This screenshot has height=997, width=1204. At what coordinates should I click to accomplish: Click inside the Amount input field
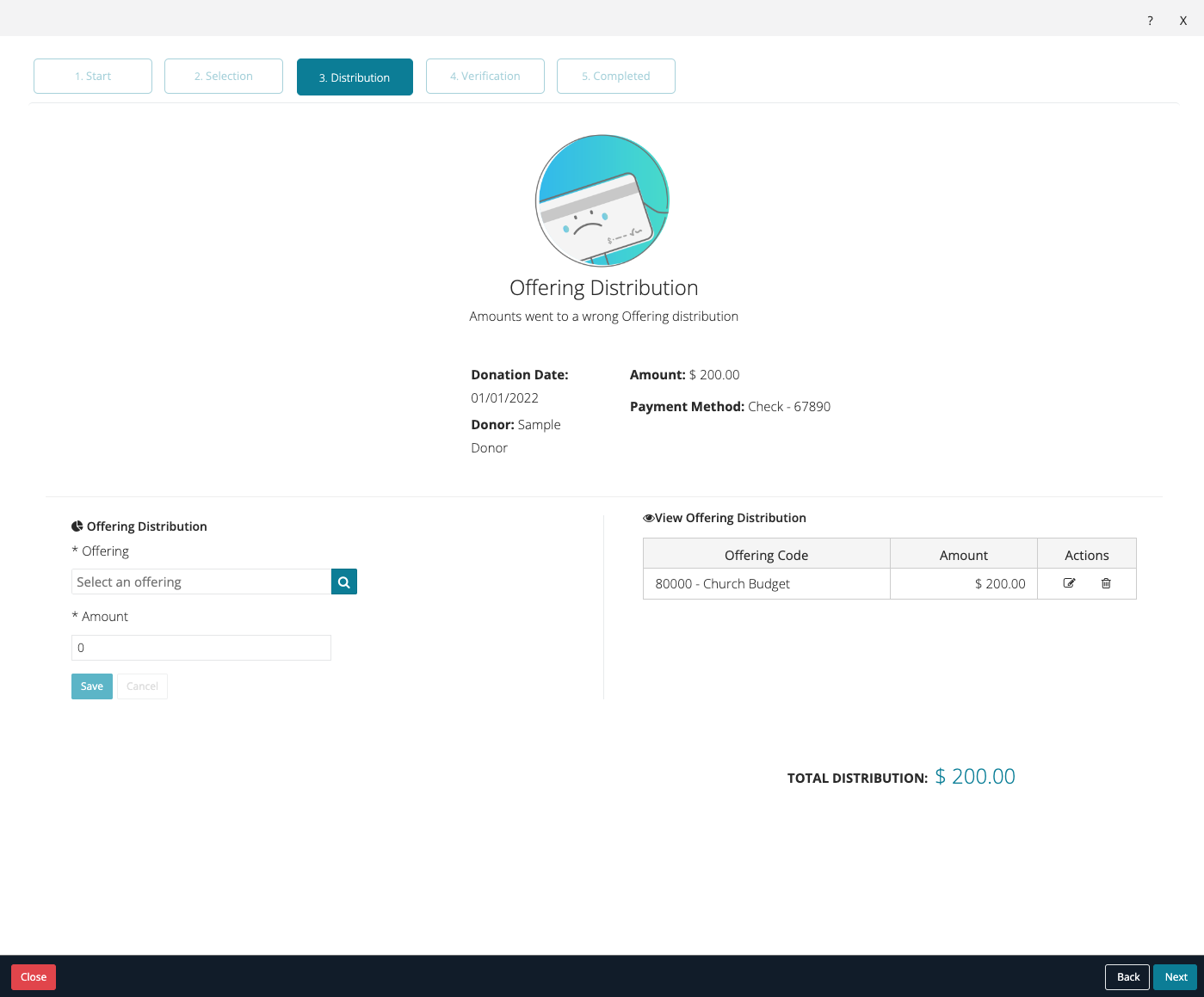tap(201, 647)
